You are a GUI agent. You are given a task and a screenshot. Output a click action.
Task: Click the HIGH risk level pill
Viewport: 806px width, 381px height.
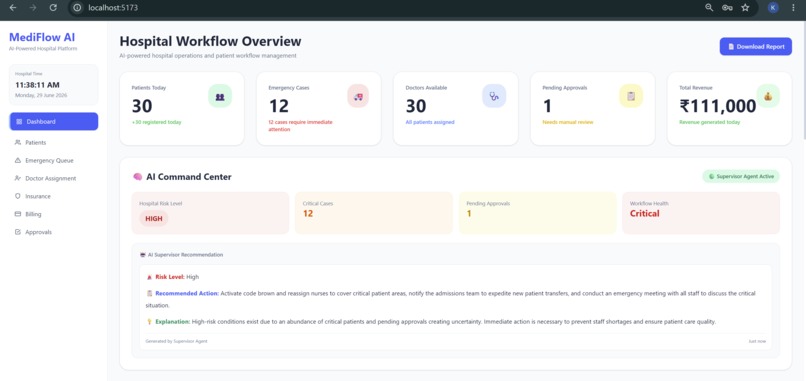point(154,219)
